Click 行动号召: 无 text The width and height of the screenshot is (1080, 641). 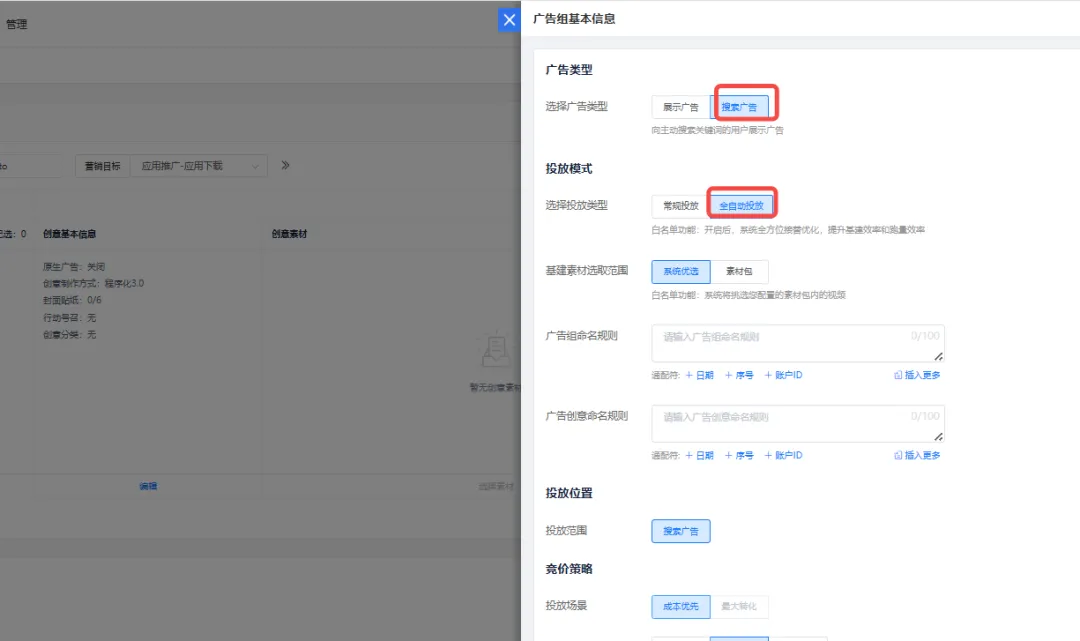tap(70, 317)
